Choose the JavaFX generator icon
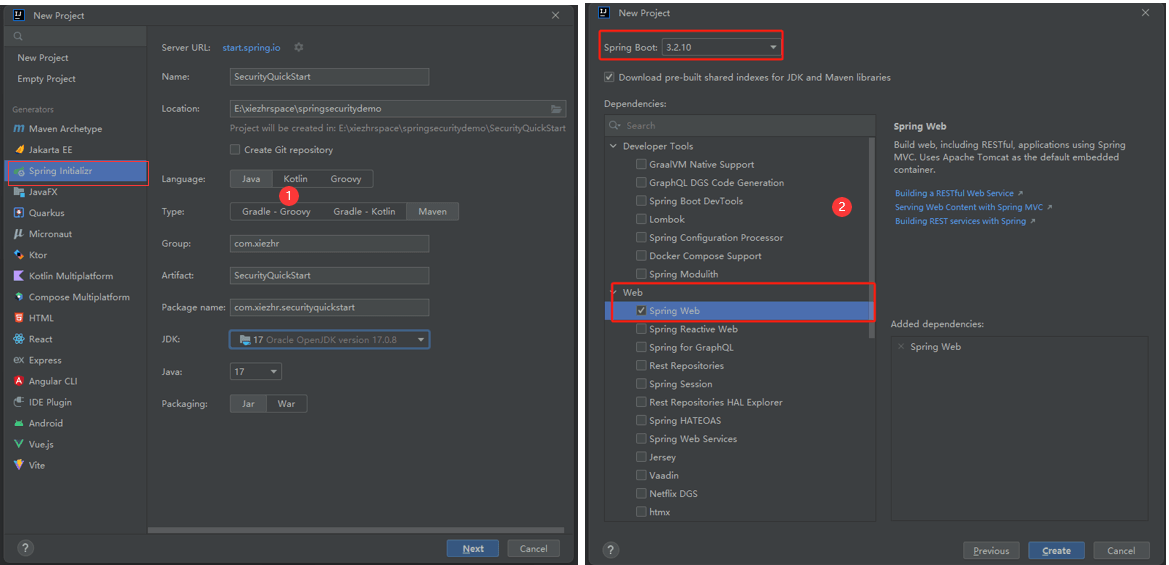The width and height of the screenshot is (1169, 565). [19, 192]
